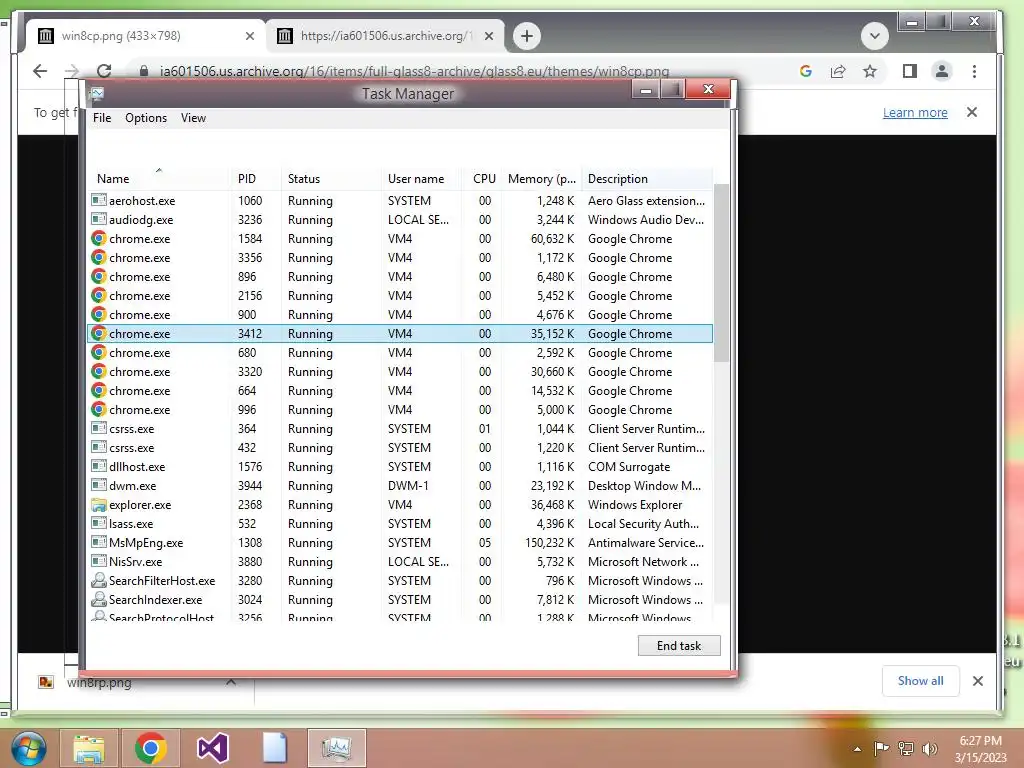Sort processes by the Name column header
Viewport: 1024px width, 768px height.
pos(158,178)
